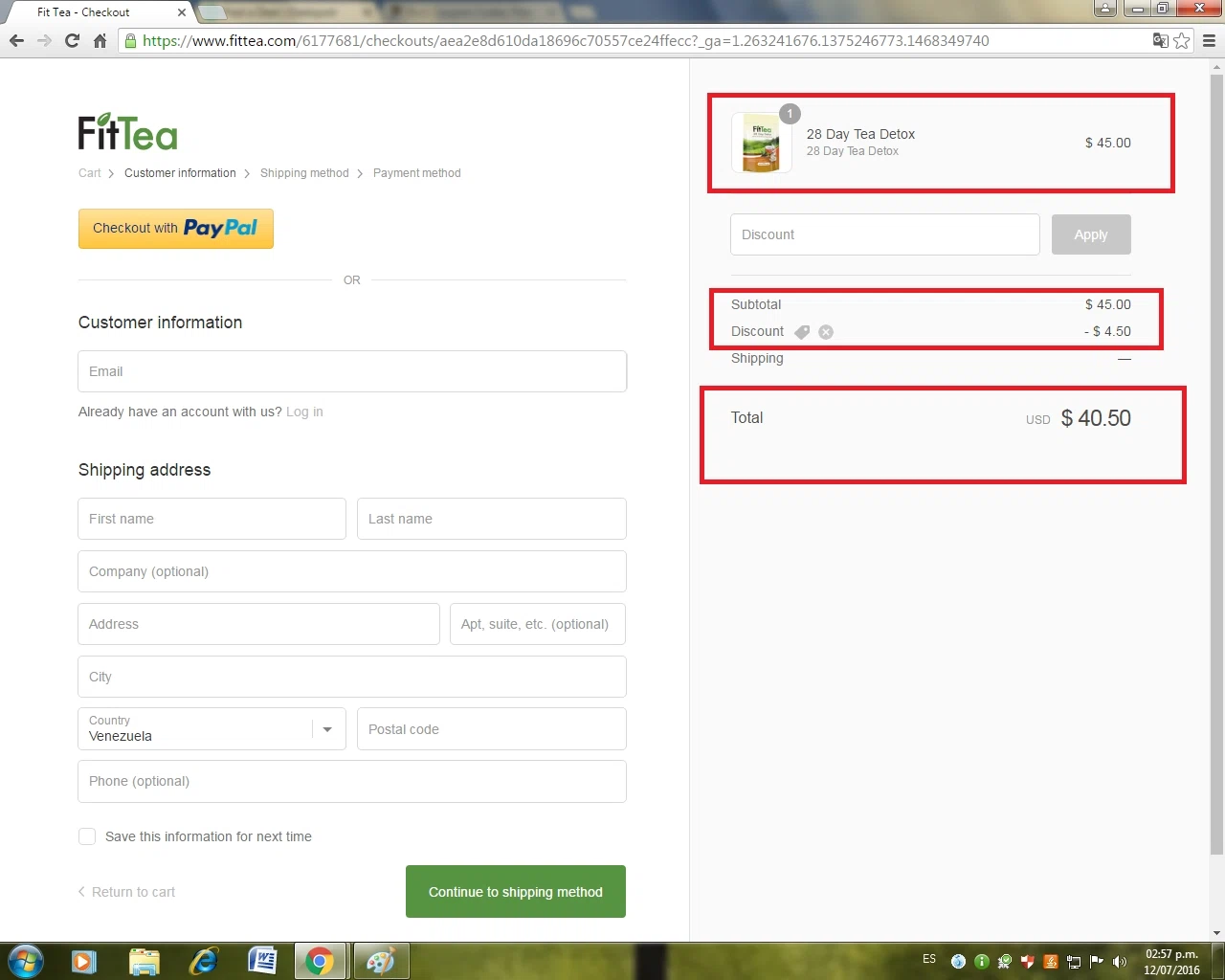Open the Chrome menu hamburger icon
Viewport: 1225px width, 980px height.
[1209, 40]
